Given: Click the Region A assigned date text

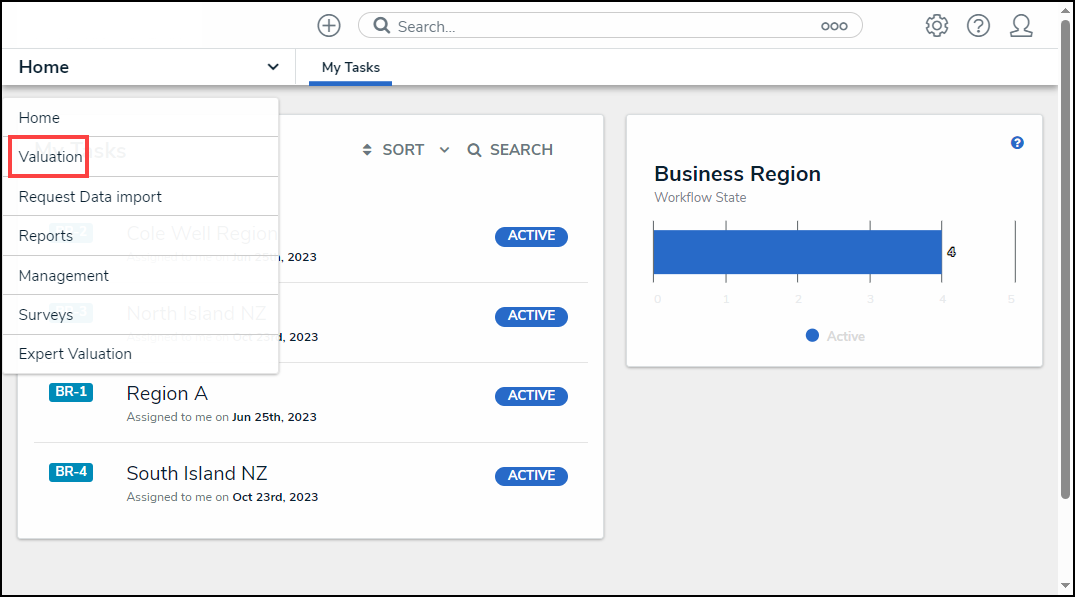Looking at the screenshot, I should click(x=221, y=417).
